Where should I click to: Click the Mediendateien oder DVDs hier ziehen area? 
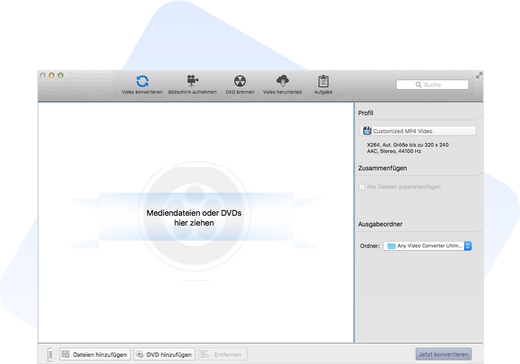194,218
